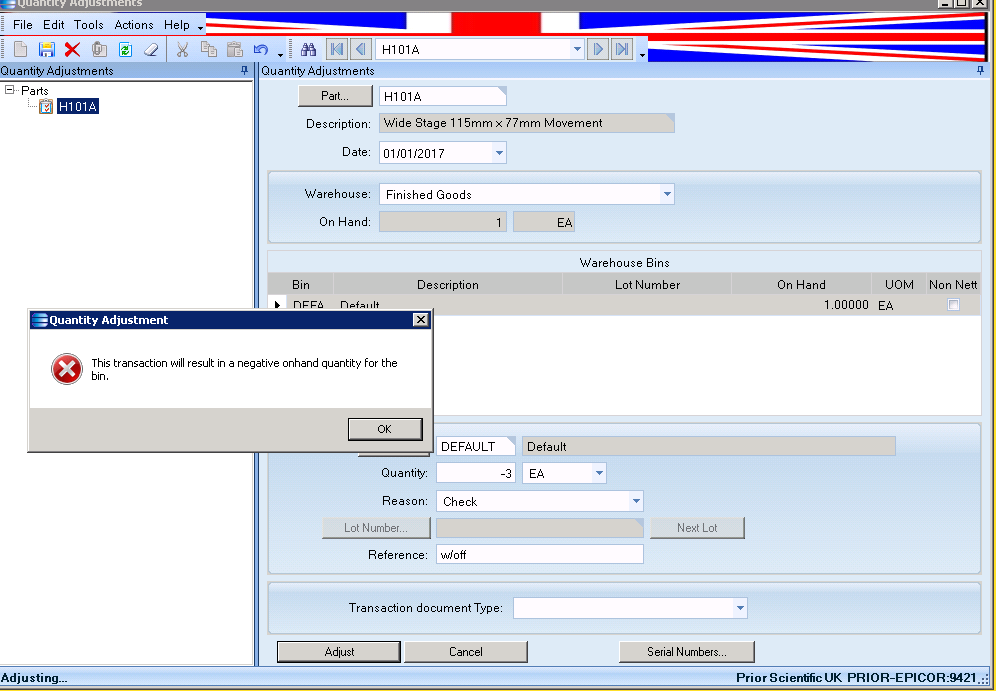Click the Save floppy disk icon
The width and height of the screenshot is (996, 691).
point(46,49)
